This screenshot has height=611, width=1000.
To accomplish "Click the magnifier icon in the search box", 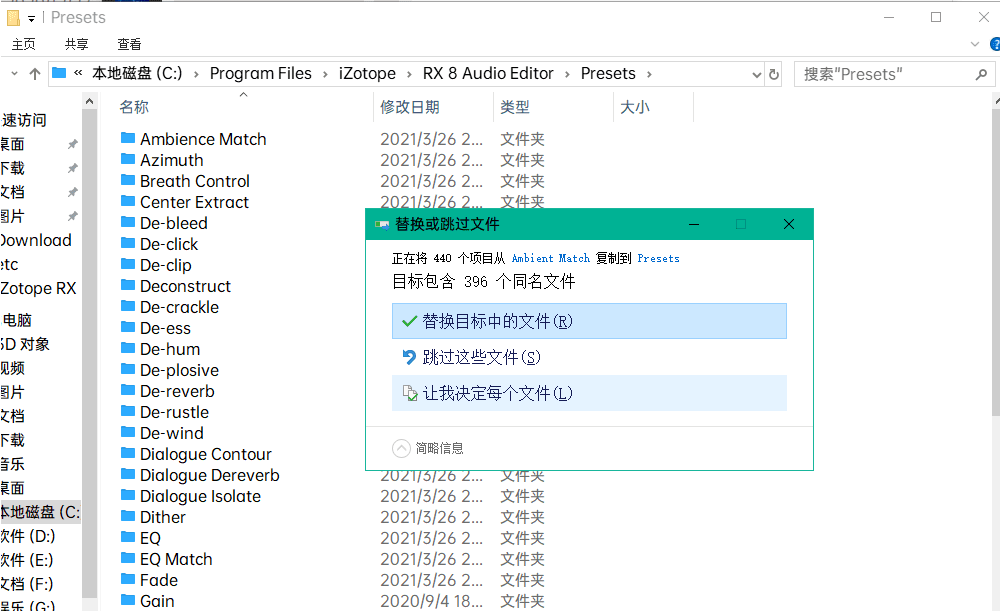I will [981, 74].
